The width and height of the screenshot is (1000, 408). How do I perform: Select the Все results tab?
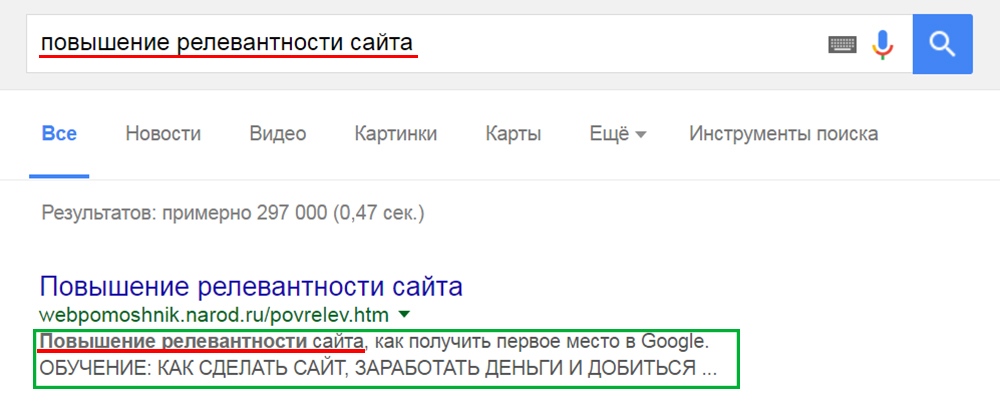[x=59, y=133]
